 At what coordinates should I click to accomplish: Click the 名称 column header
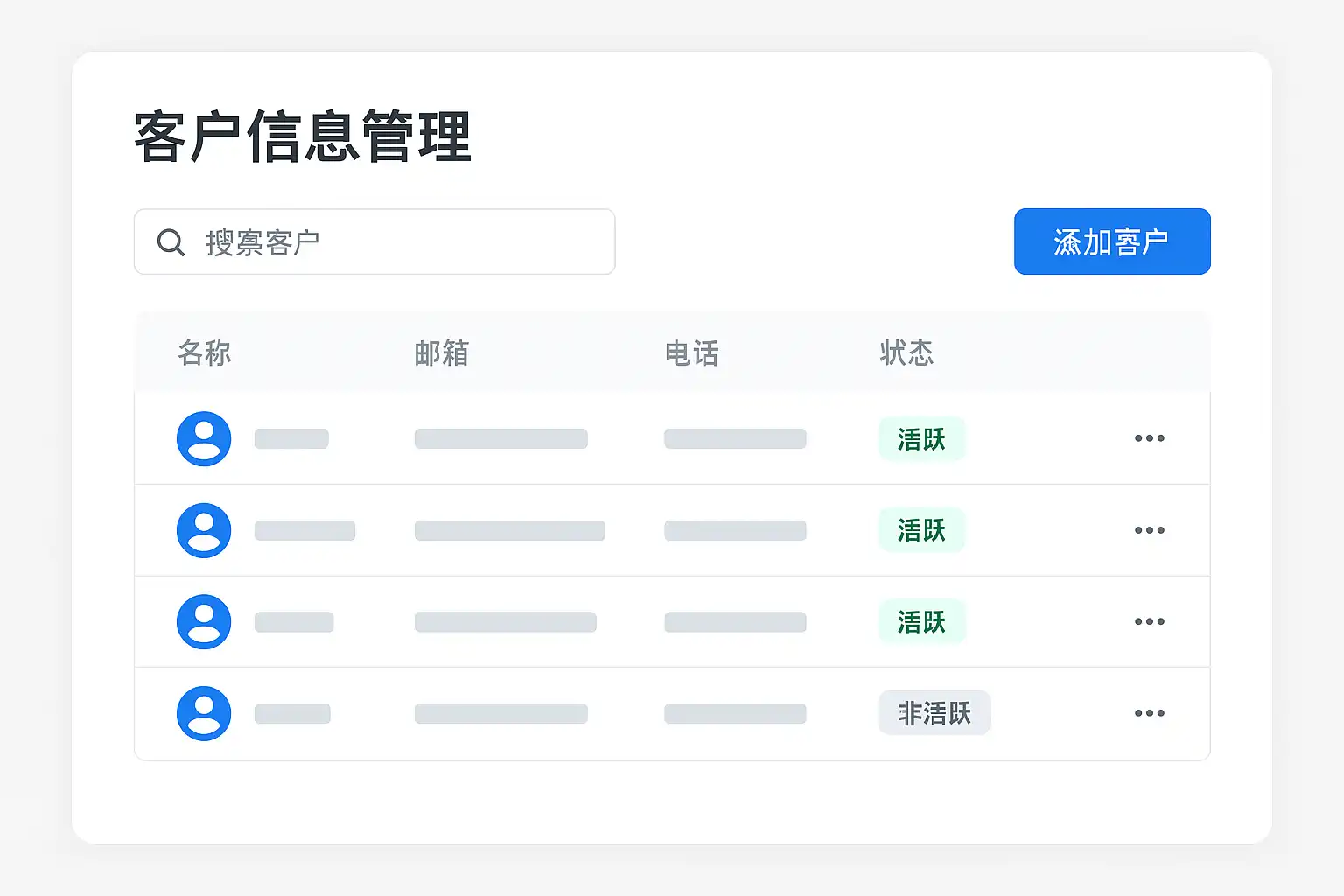[x=205, y=353]
